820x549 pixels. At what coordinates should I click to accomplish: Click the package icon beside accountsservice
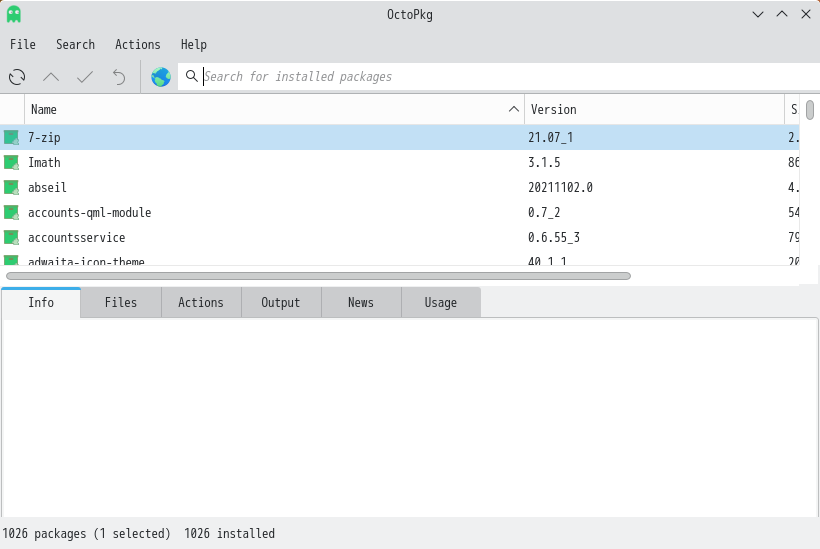pyautogui.click(x=12, y=237)
